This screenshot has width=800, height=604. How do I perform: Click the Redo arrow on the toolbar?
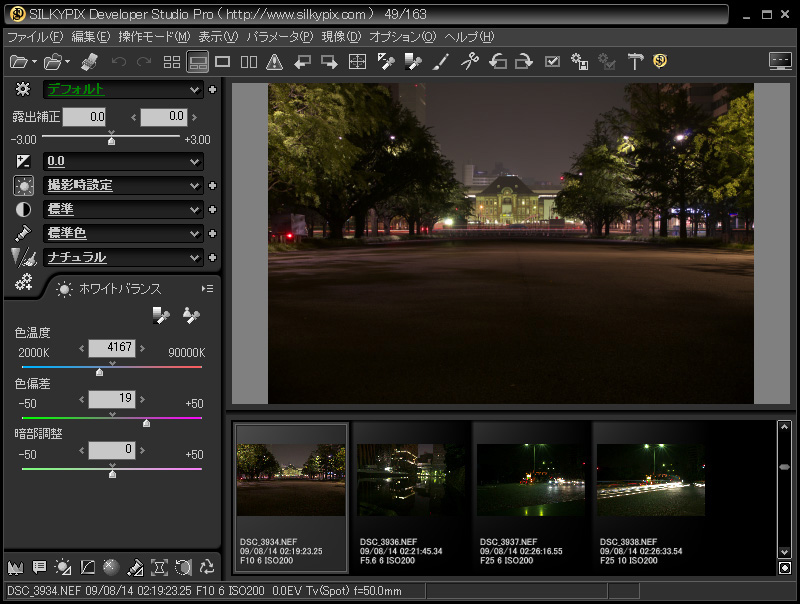(140, 61)
